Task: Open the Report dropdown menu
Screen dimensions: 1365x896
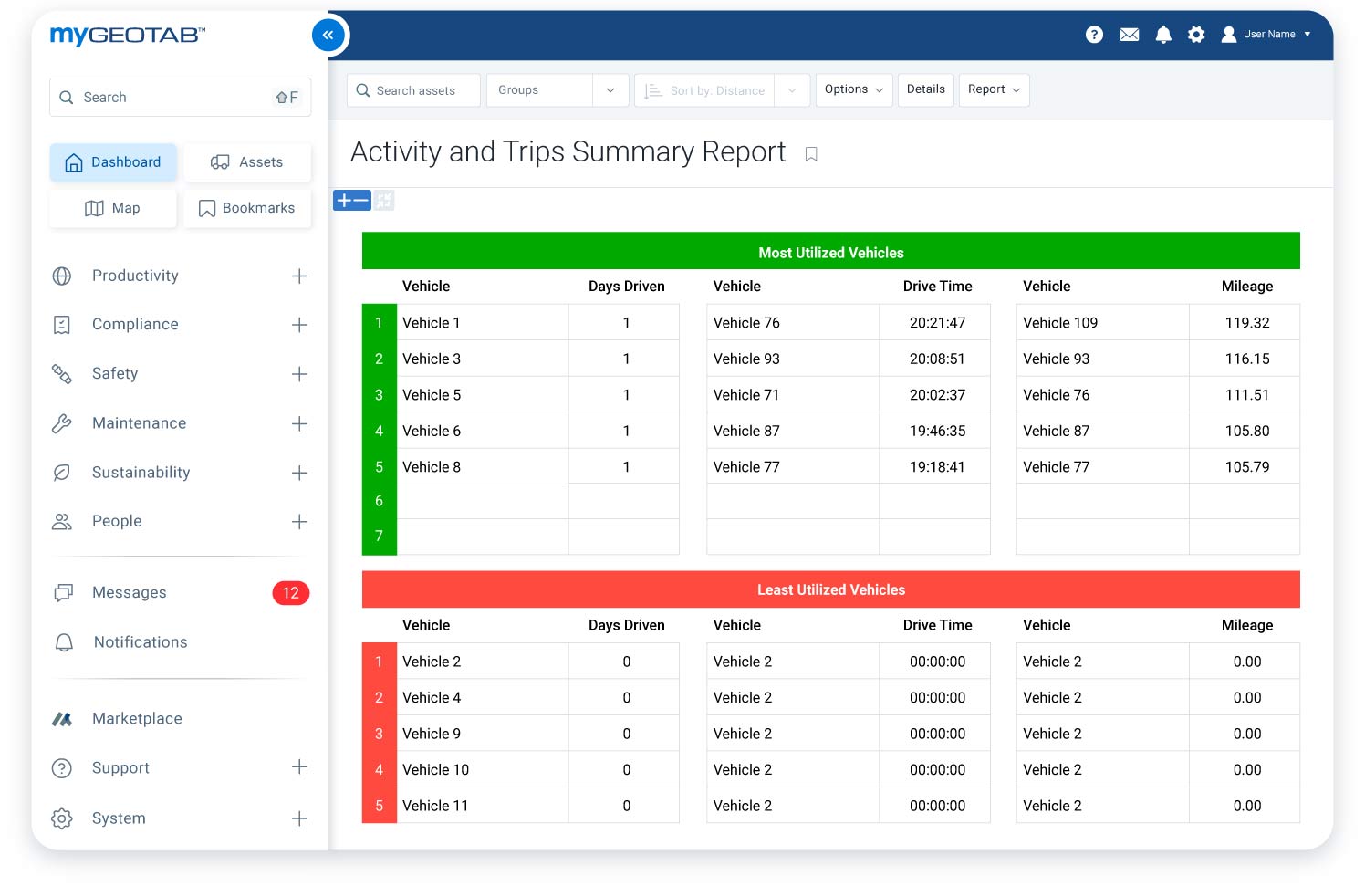Action: [x=994, y=89]
